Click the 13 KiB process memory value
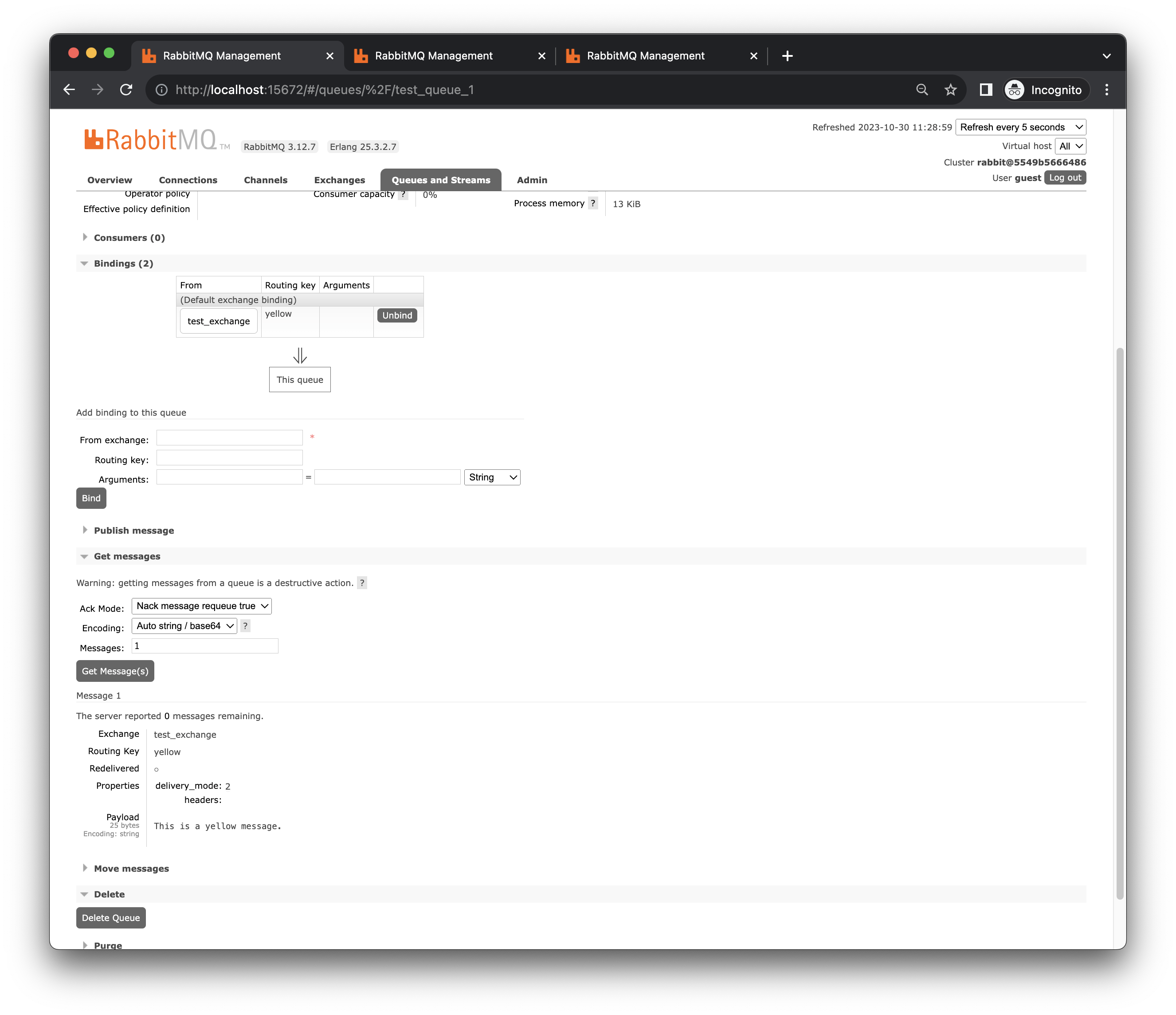This screenshot has height=1015, width=1176. click(x=626, y=204)
